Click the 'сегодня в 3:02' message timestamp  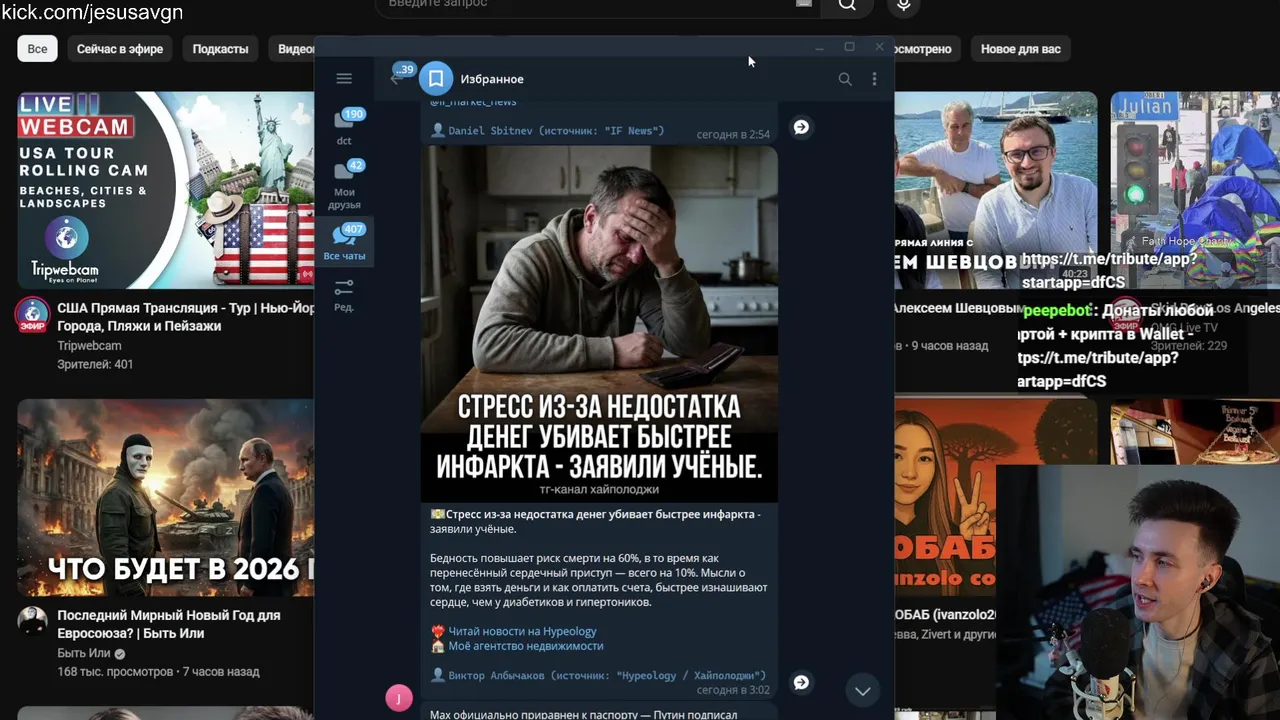(733, 690)
